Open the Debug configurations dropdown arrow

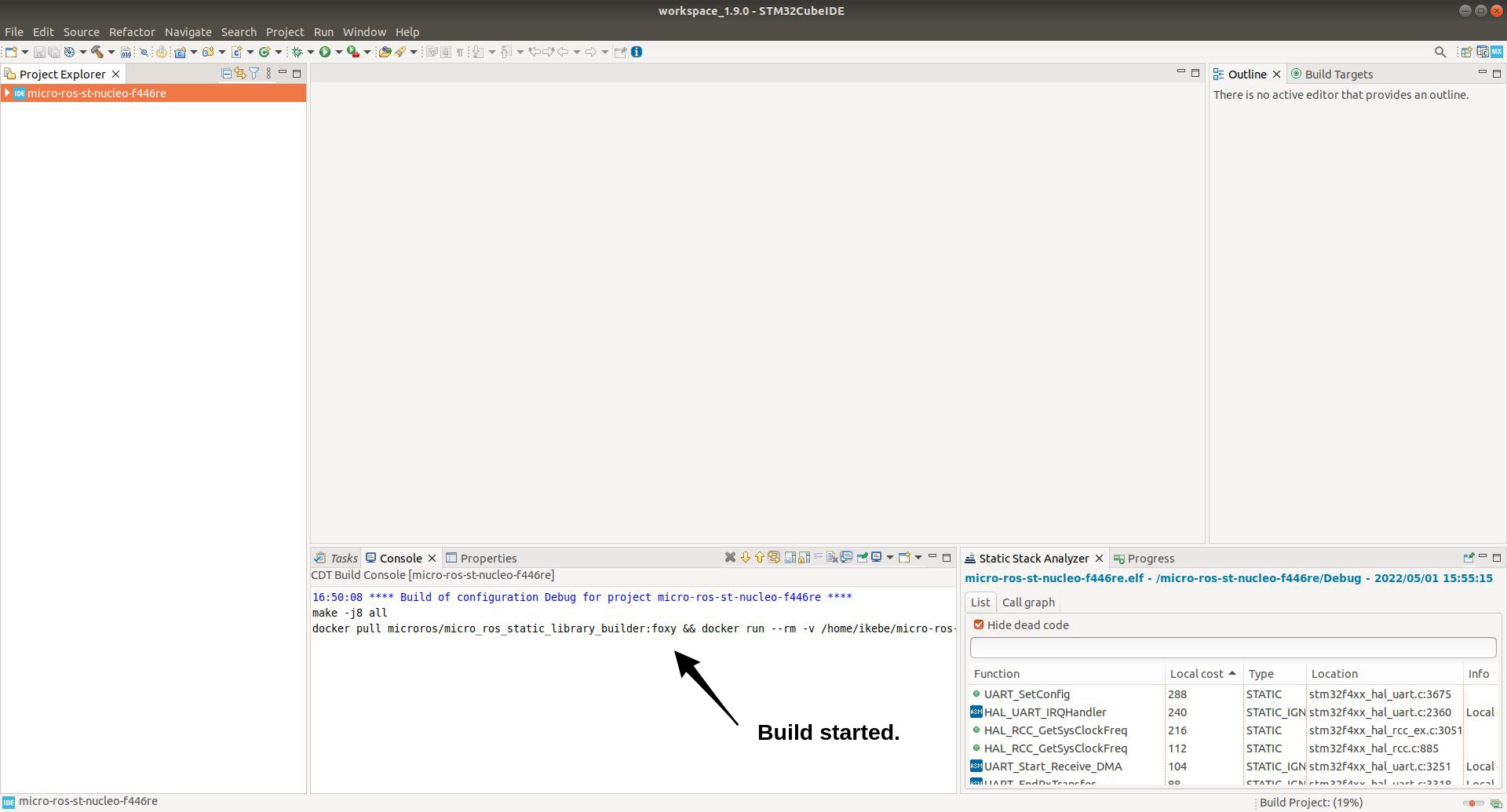pyautogui.click(x=311, y=52)
